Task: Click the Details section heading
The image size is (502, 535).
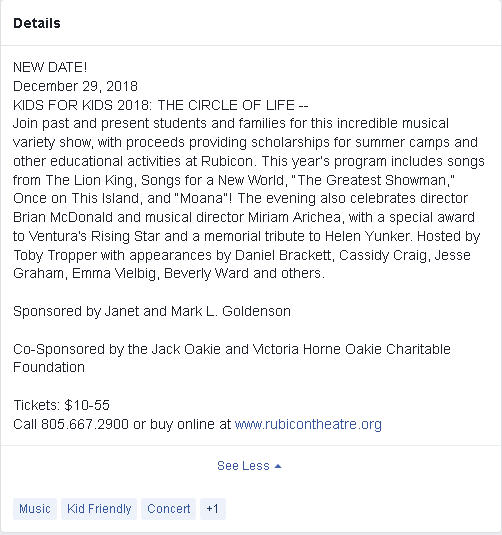Action: (37, 23)
